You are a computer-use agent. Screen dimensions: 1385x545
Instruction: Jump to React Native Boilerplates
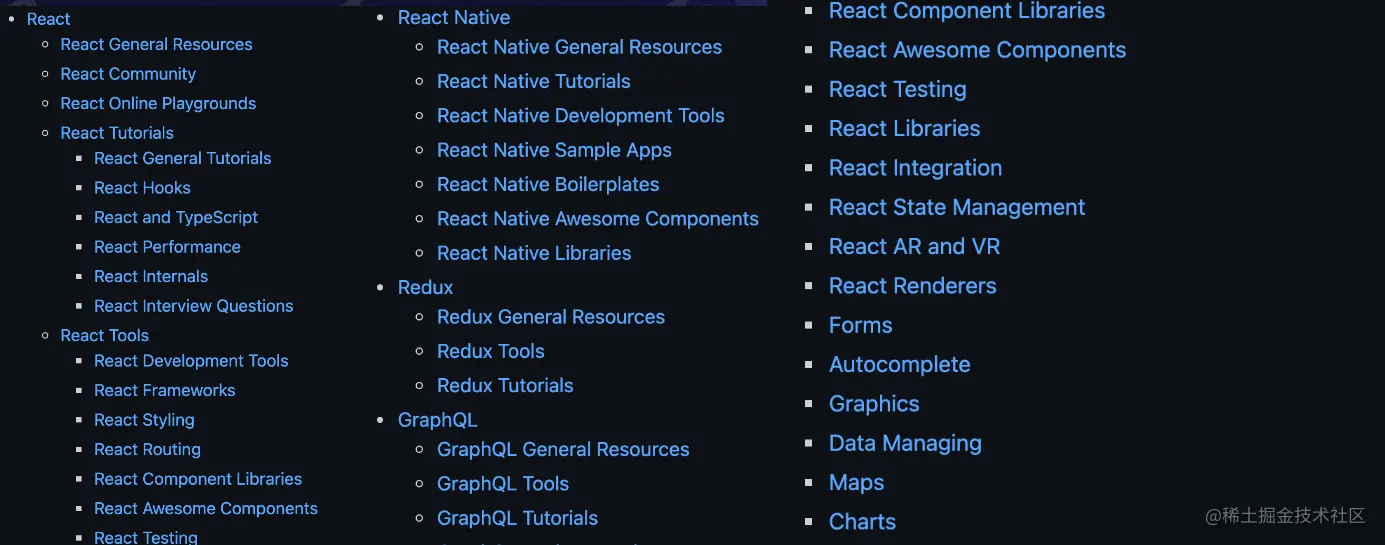(x=548, y=184)
